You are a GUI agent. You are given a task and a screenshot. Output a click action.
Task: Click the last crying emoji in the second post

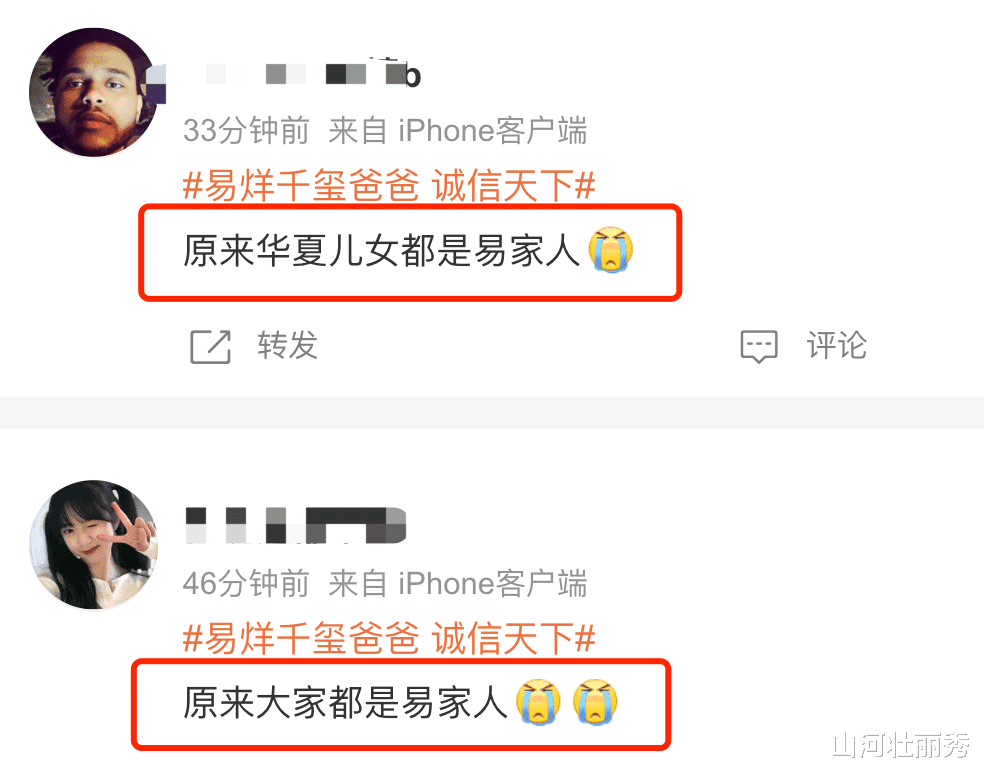(595, 701)
